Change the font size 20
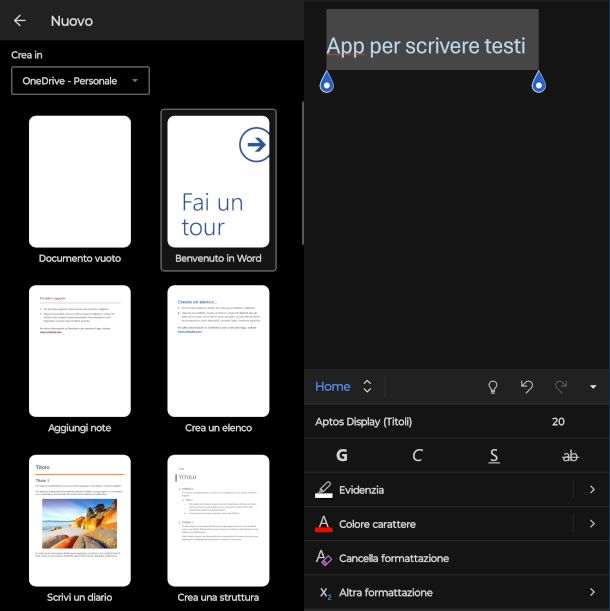Screen dimensions: 610x611 [x=558, y=422]
